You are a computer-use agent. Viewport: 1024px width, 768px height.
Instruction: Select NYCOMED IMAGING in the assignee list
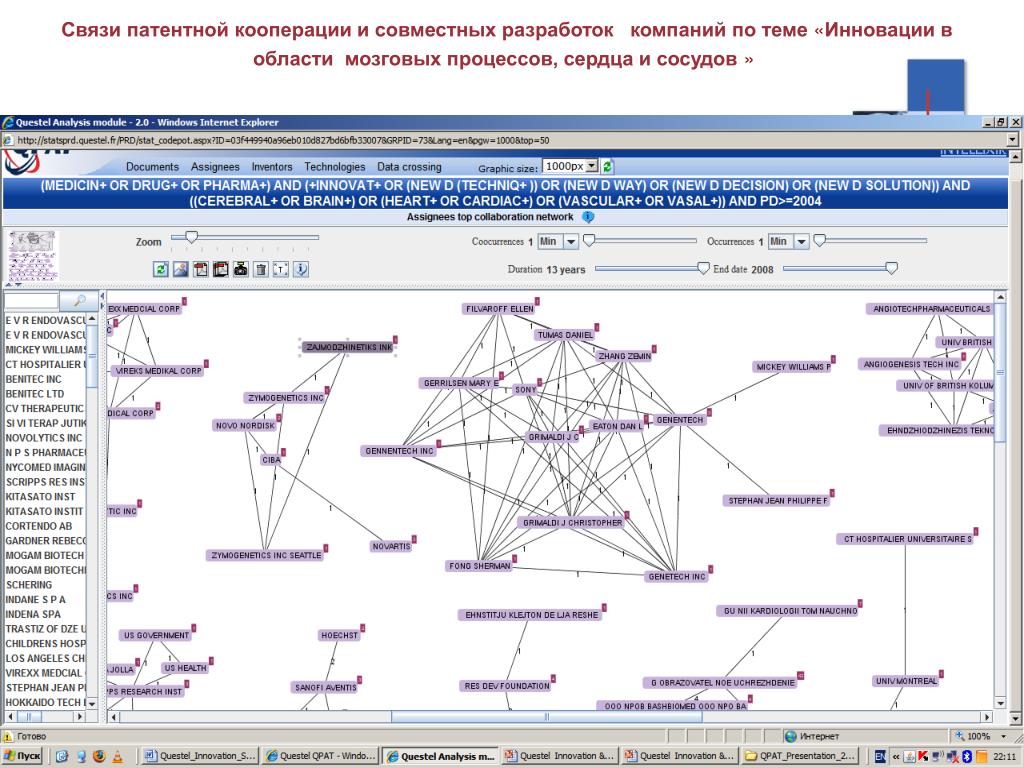[x=46, y=467]
